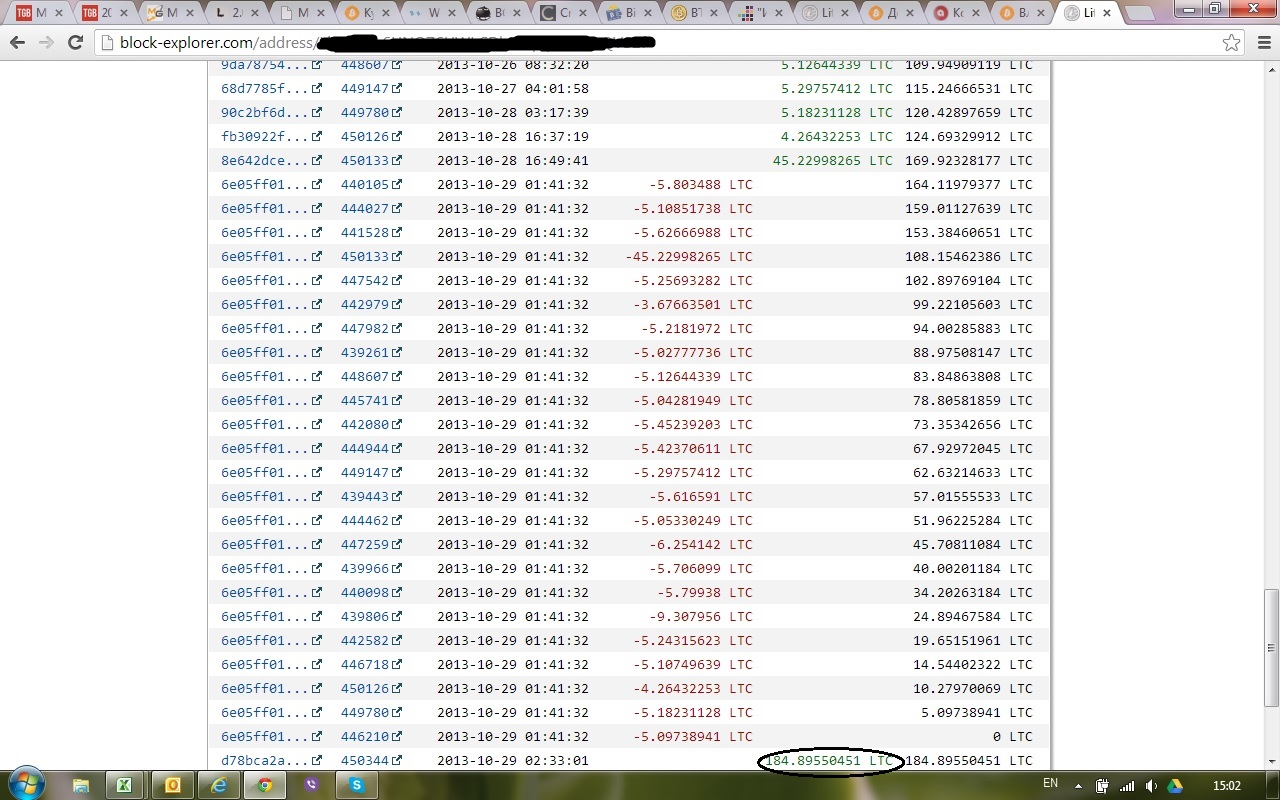The width and height of the screenshot is (1280, 800).
Task: Open the Windows Start menu
Action: click(27, 784)
